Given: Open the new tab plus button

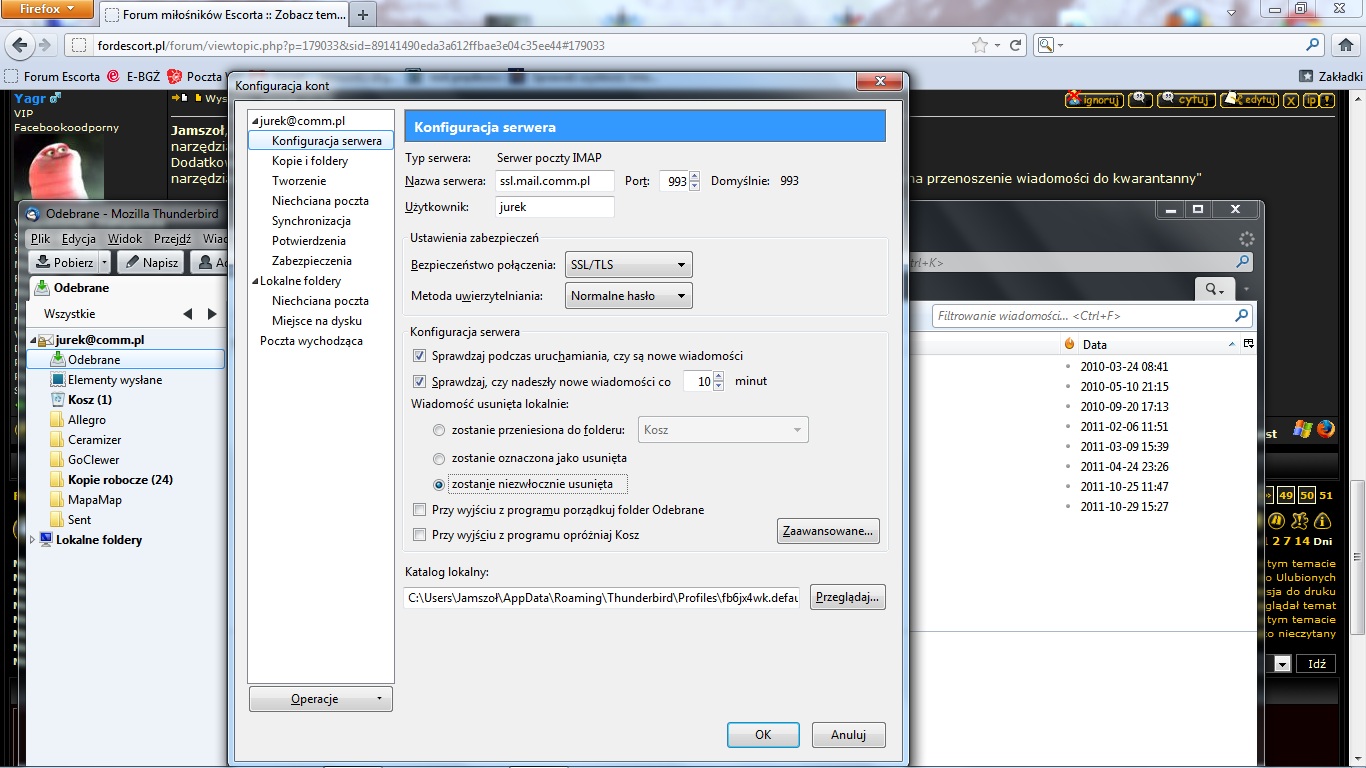Looking at the screenshot, I should (362, 14).
